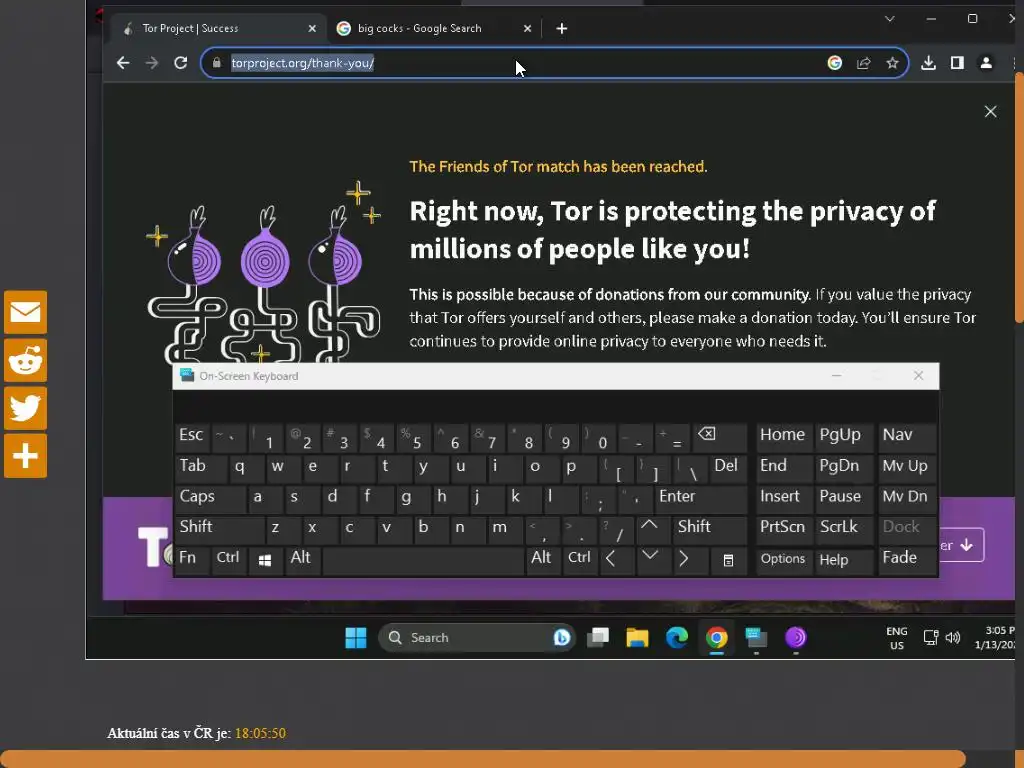Click the keyboard Help key

pyautogui.click(x=844, y=560)
